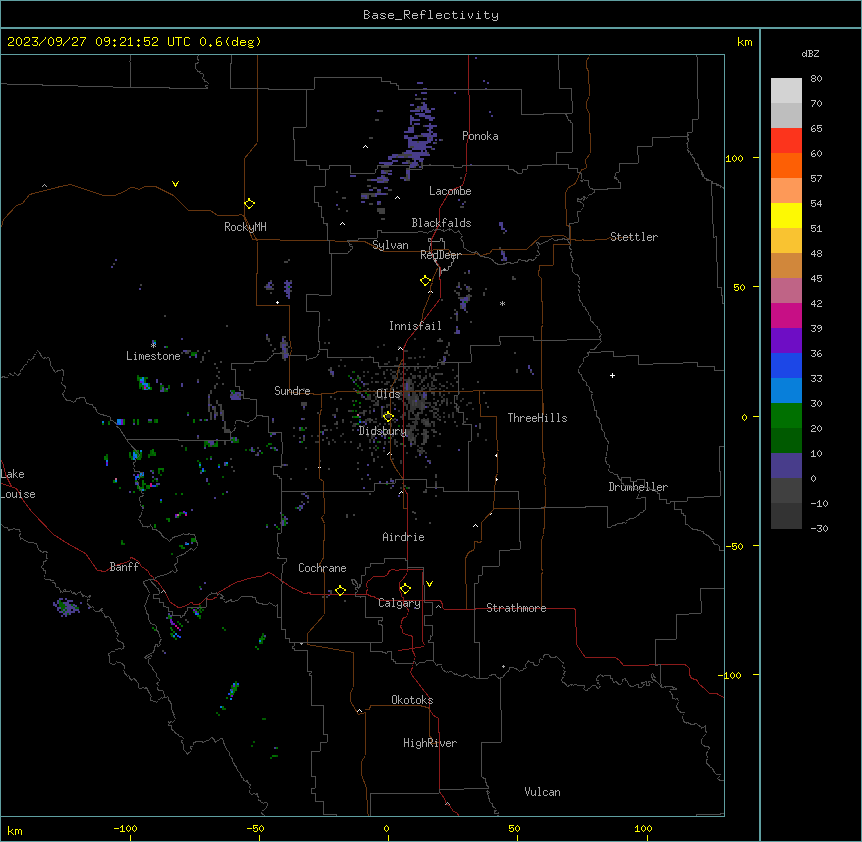Viewport: 862px width, 842px height.
Task: Click the Cochrane city label
Action: click(322, 568)
